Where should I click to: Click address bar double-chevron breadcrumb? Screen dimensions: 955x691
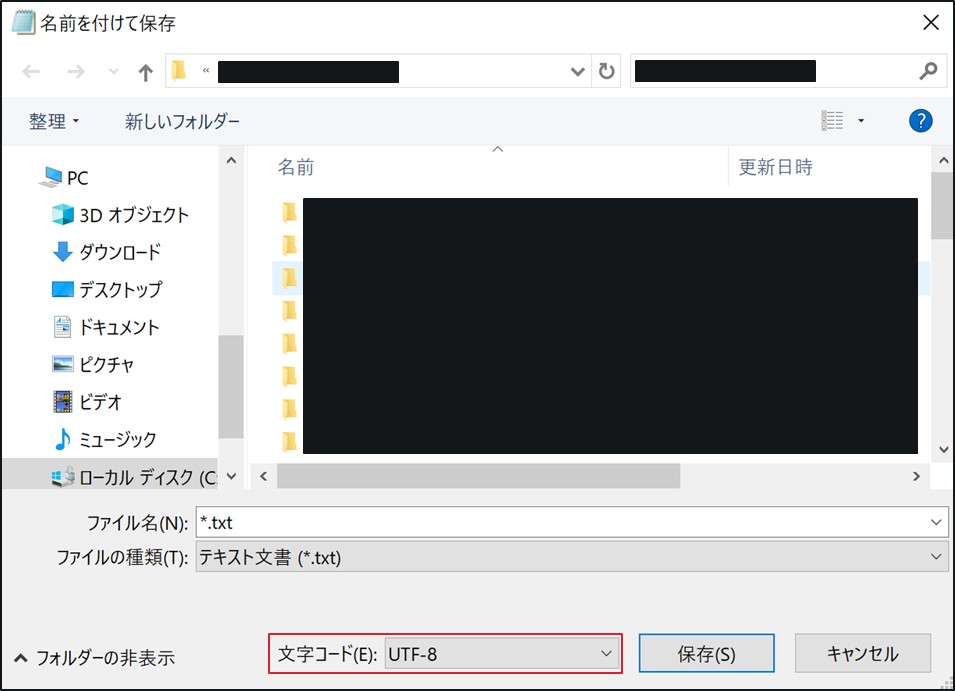coord(206,71)
